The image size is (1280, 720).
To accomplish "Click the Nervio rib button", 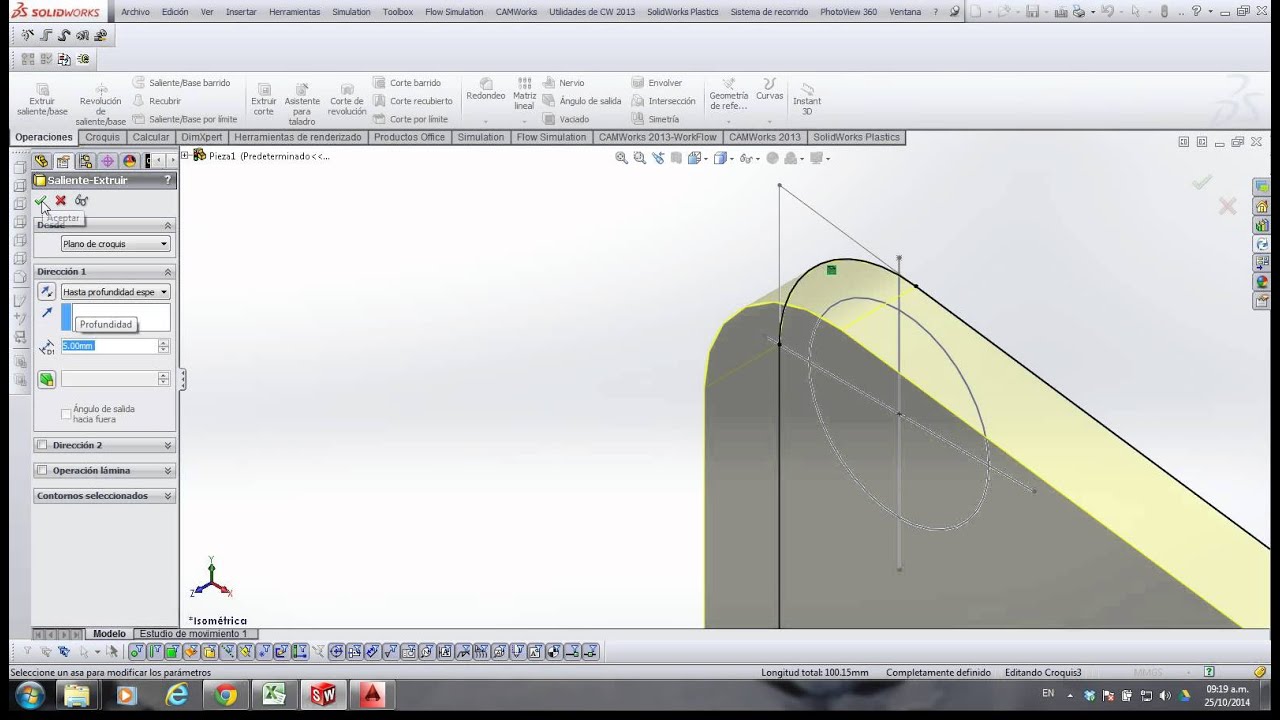I will click(564, 83).
